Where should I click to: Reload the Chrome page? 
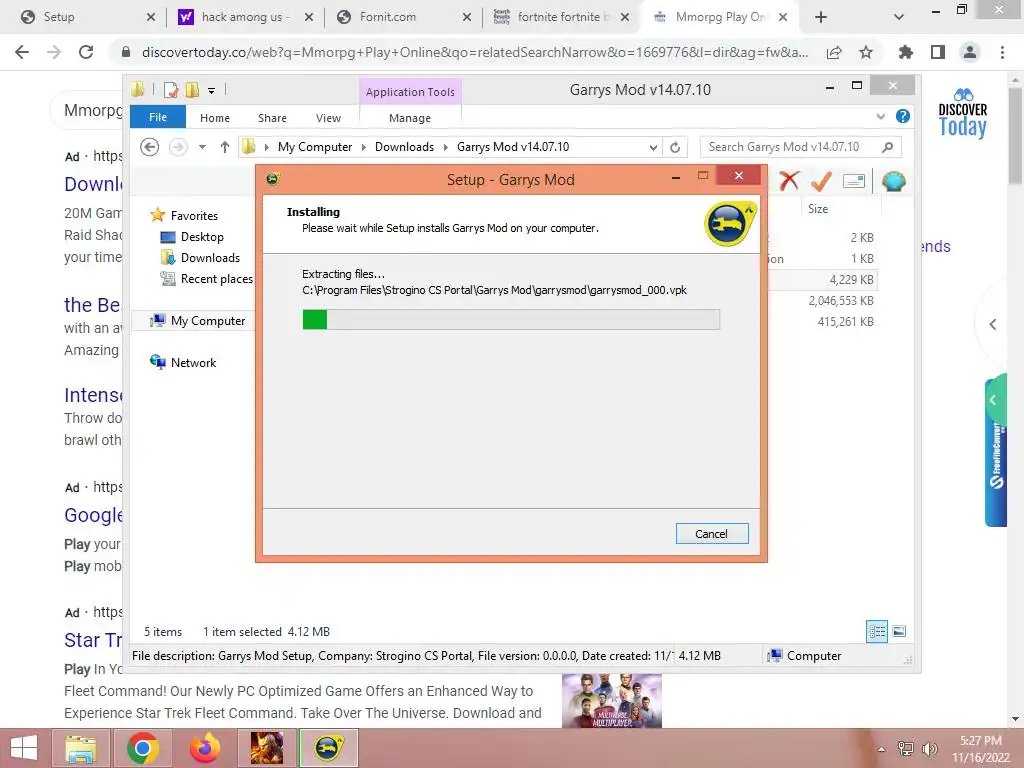click(86, 52)
